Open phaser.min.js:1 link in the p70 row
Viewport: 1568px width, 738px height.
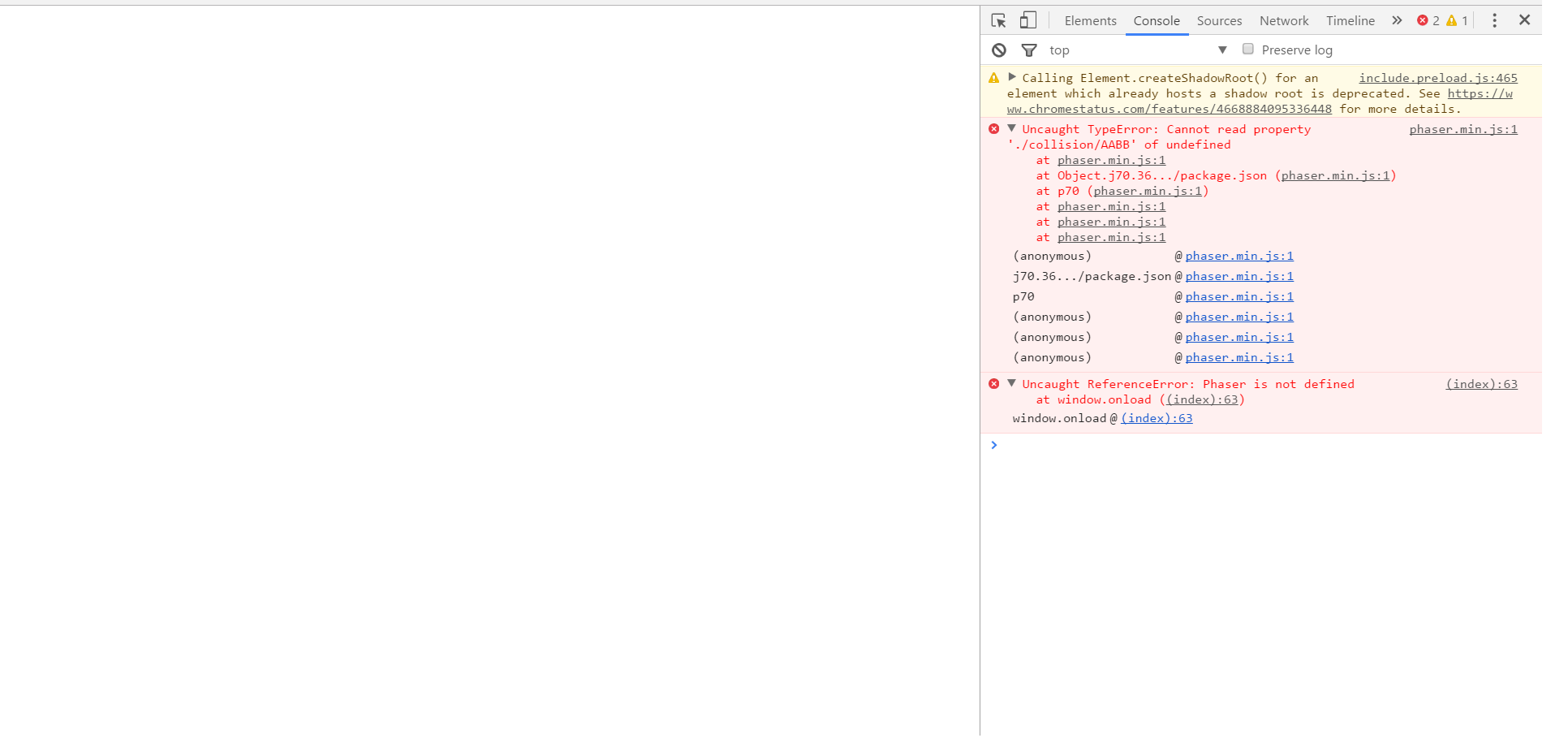pyautogui.click(x=1239, y=297)
